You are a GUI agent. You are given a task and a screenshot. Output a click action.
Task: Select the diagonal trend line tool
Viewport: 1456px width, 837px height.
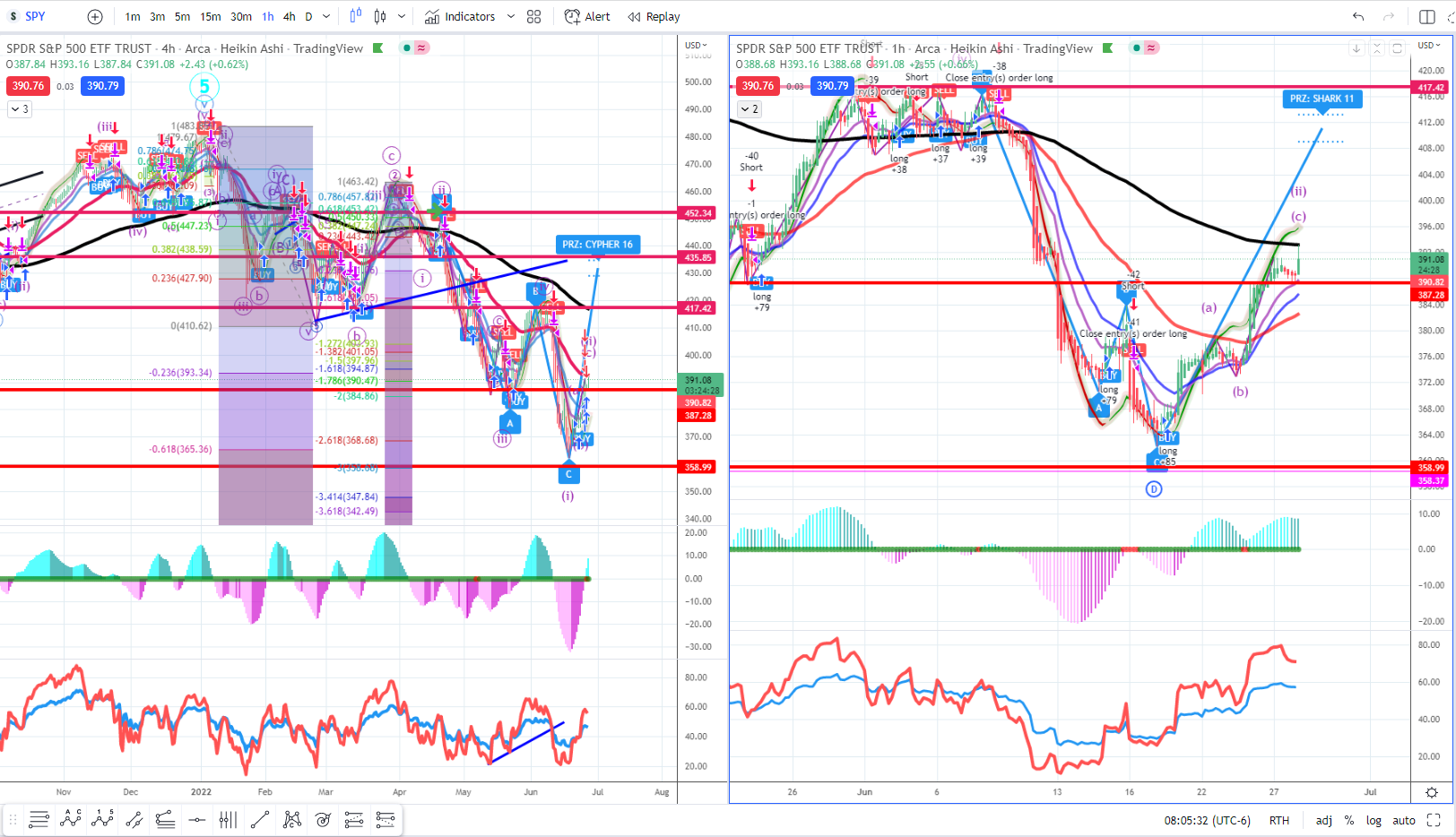coord(260,819)
